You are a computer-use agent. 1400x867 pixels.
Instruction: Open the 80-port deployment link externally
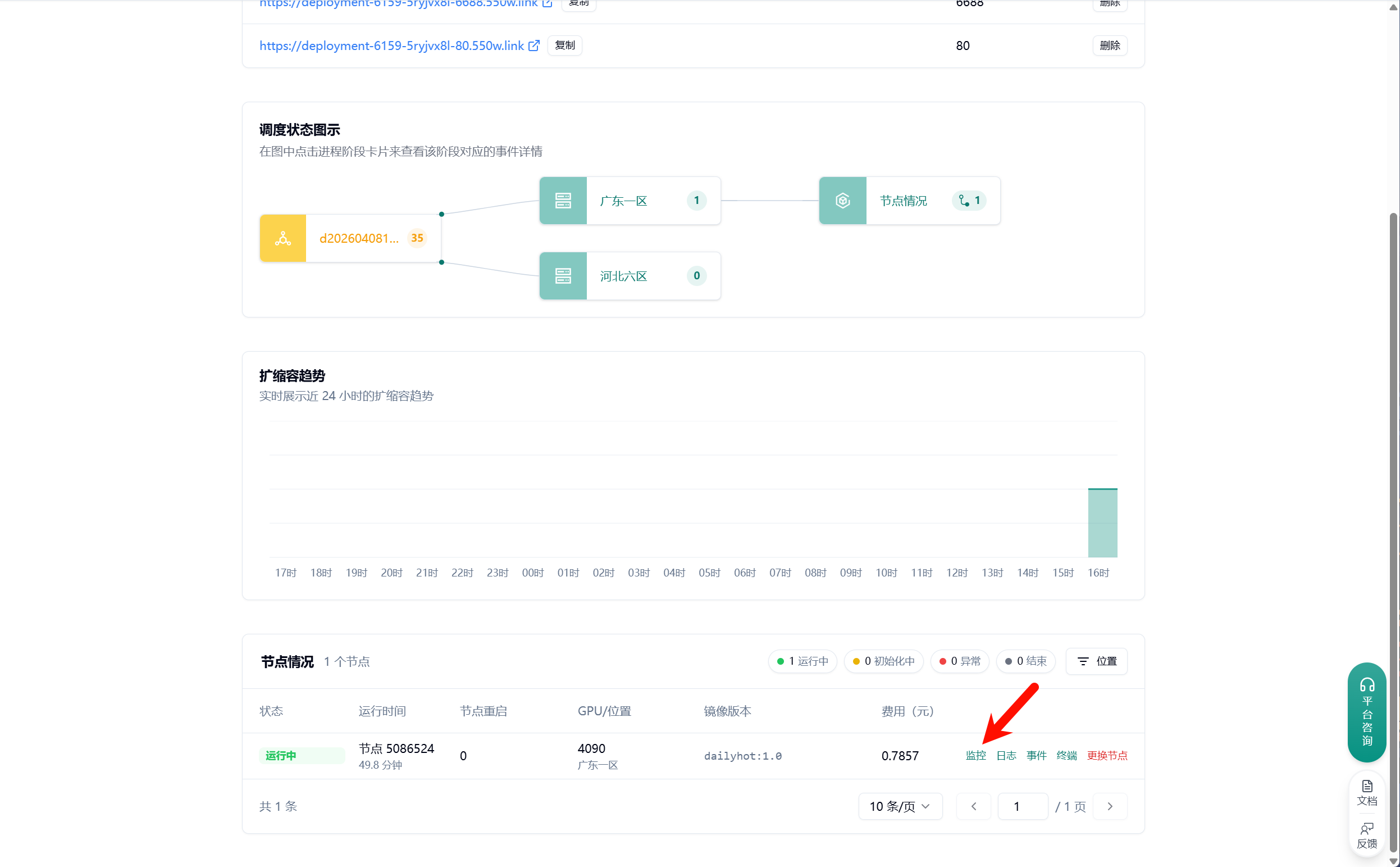533,46
